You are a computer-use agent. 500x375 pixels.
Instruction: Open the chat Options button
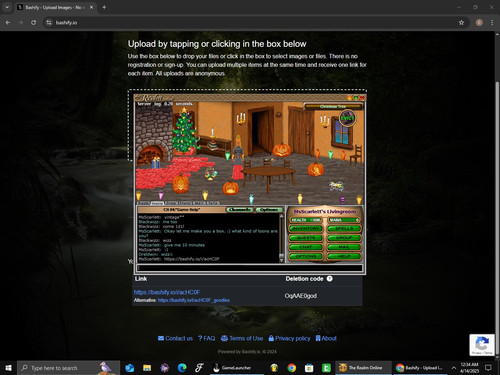pyautogui.click(x=269, y=210)
